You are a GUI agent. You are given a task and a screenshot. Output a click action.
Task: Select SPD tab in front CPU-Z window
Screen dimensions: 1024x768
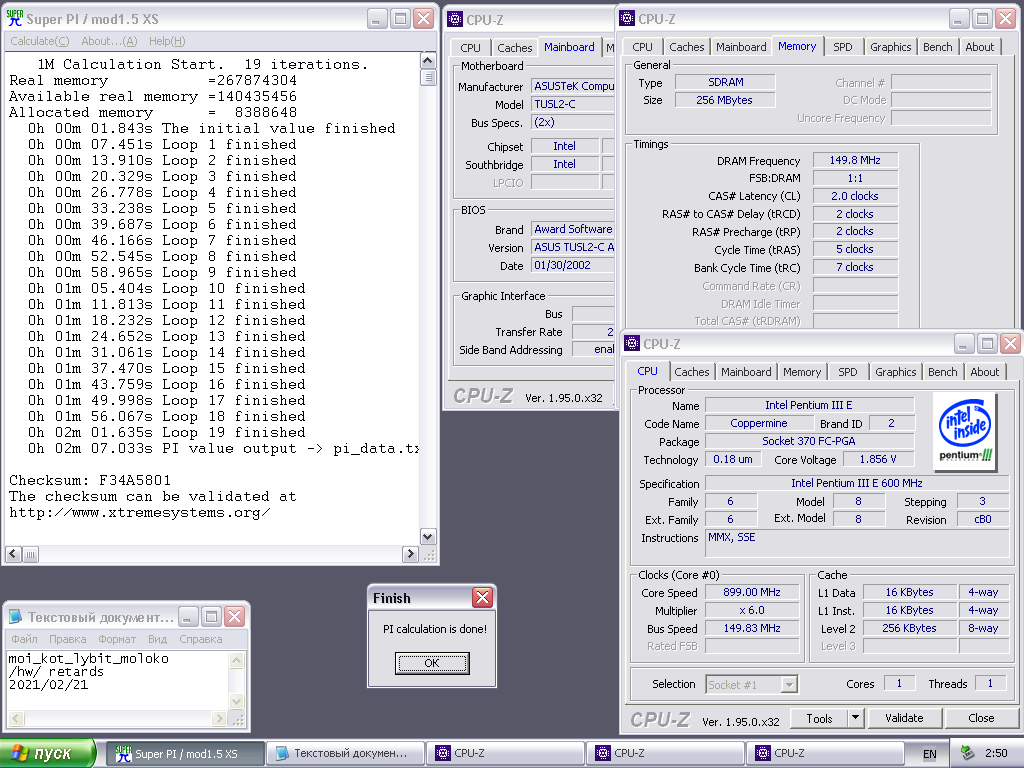pyautogui.click(x=848, y=372)
